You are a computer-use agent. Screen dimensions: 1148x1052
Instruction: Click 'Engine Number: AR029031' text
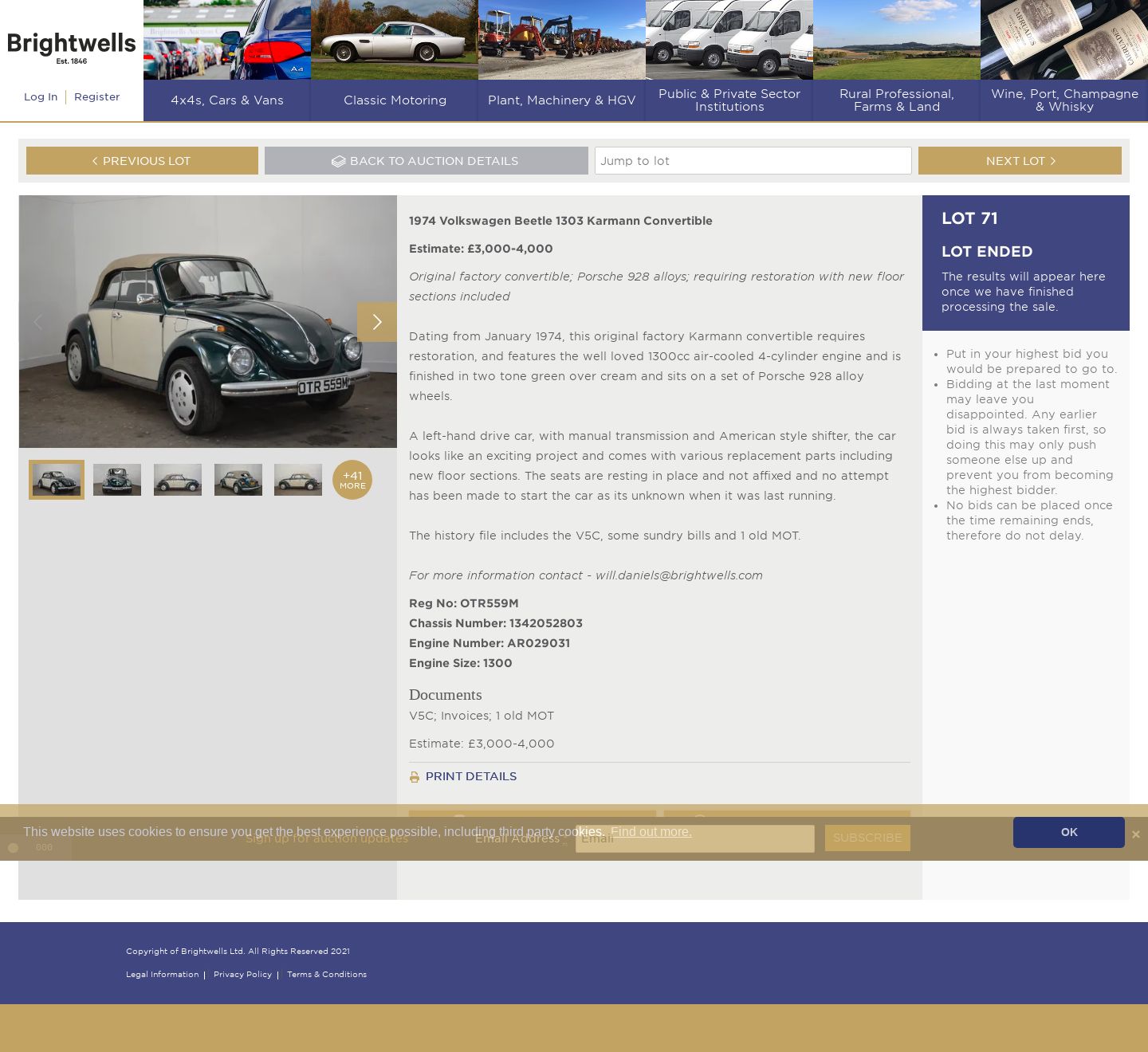coord(489,643)
